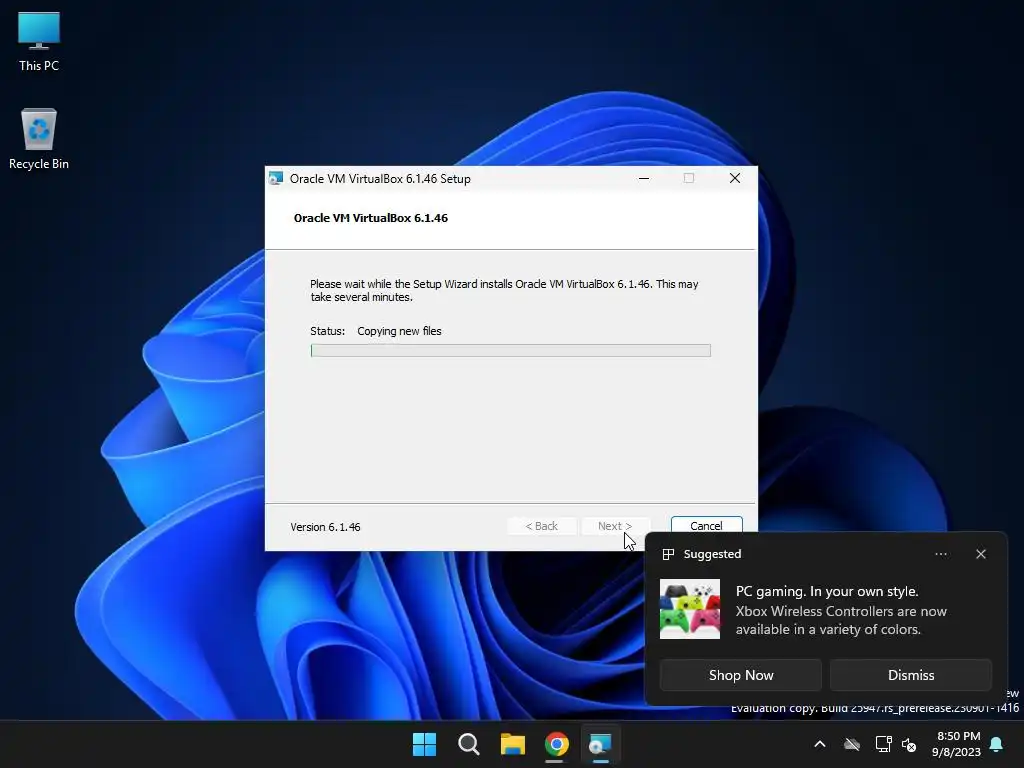The height and width of the screenshot is (768, 1024).
Task: Launch Google Chrome from the taskbar
Action: (x=557, y=744)
